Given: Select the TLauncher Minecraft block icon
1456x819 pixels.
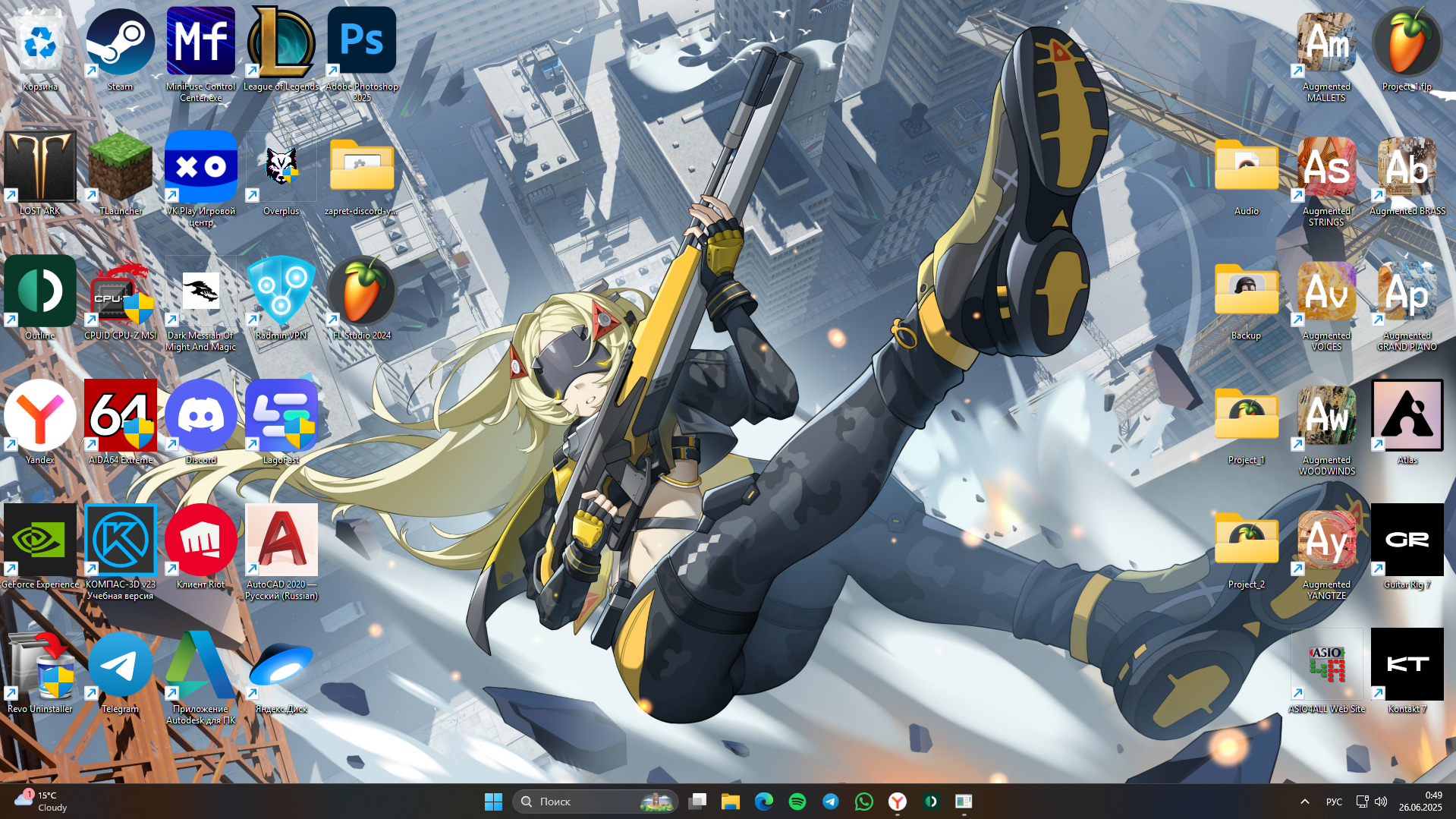Looking at the screenshot, I should 120,174.
